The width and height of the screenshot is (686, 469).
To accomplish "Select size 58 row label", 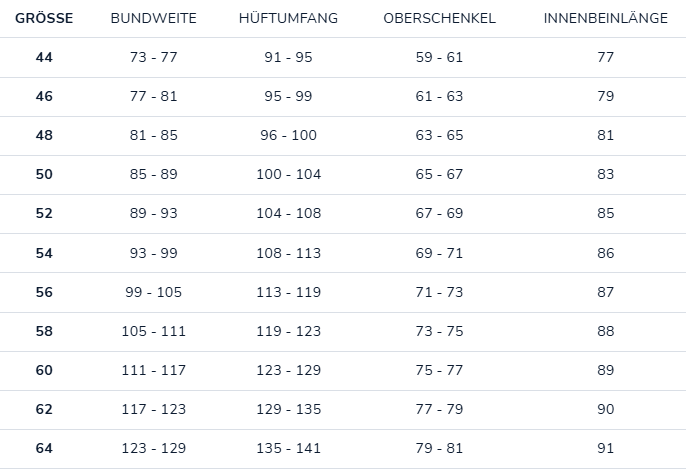I will tap(44, 331).
